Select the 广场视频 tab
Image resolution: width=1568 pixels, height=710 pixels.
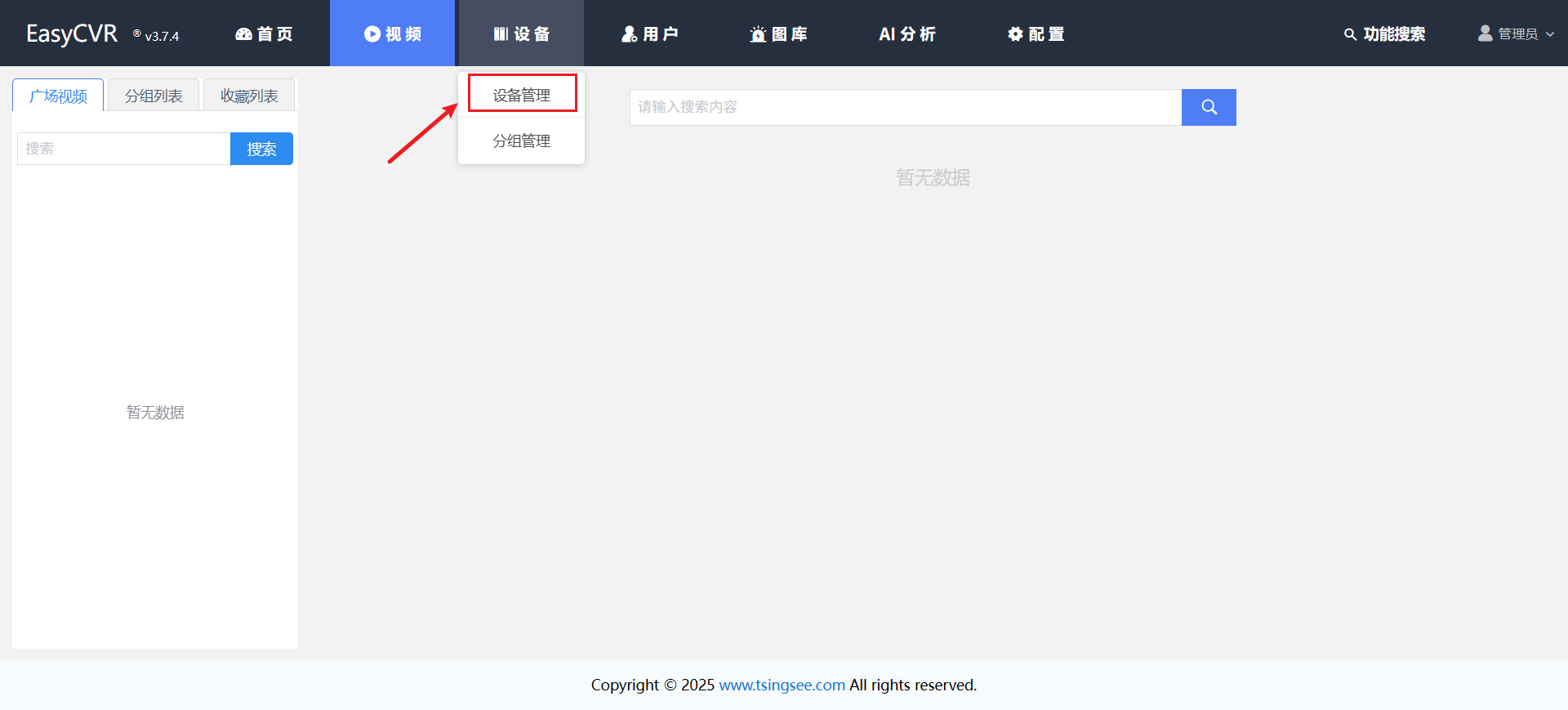pos(58,96)
